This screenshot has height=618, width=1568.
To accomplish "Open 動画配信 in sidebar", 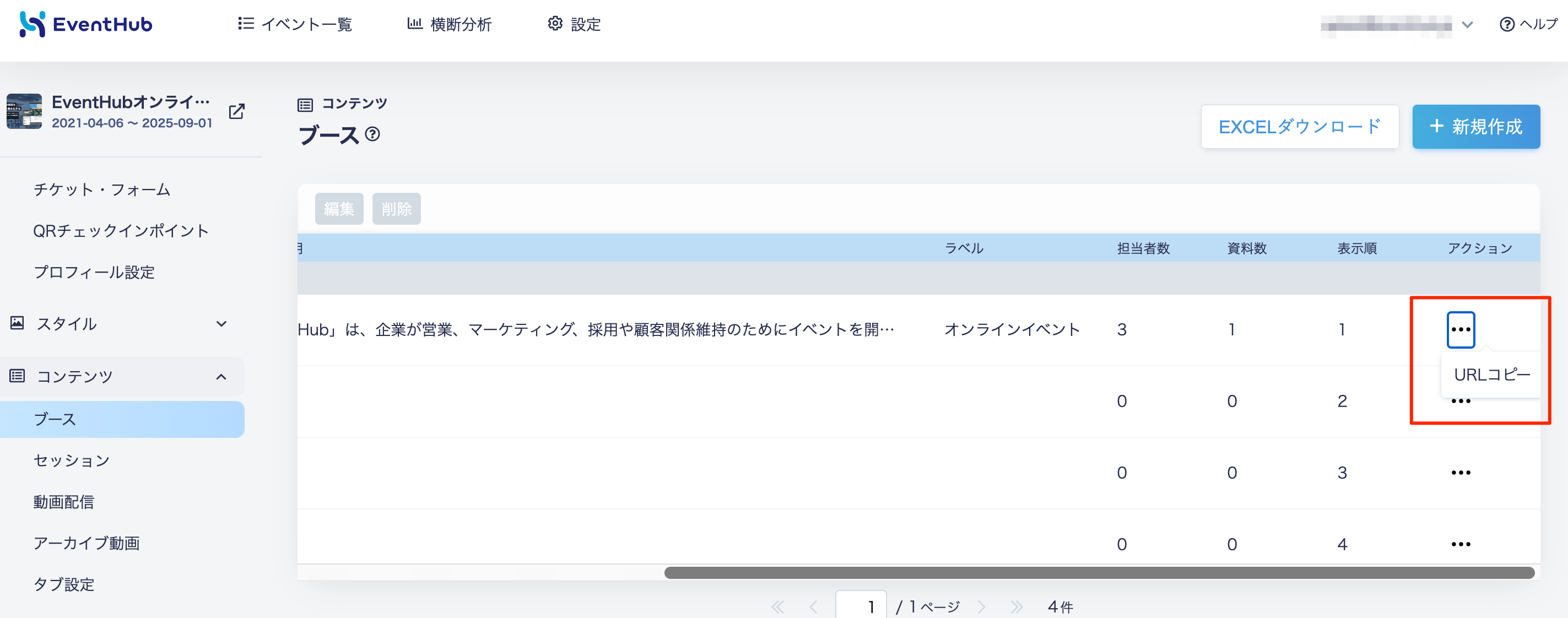I will (x=64, y=502).
